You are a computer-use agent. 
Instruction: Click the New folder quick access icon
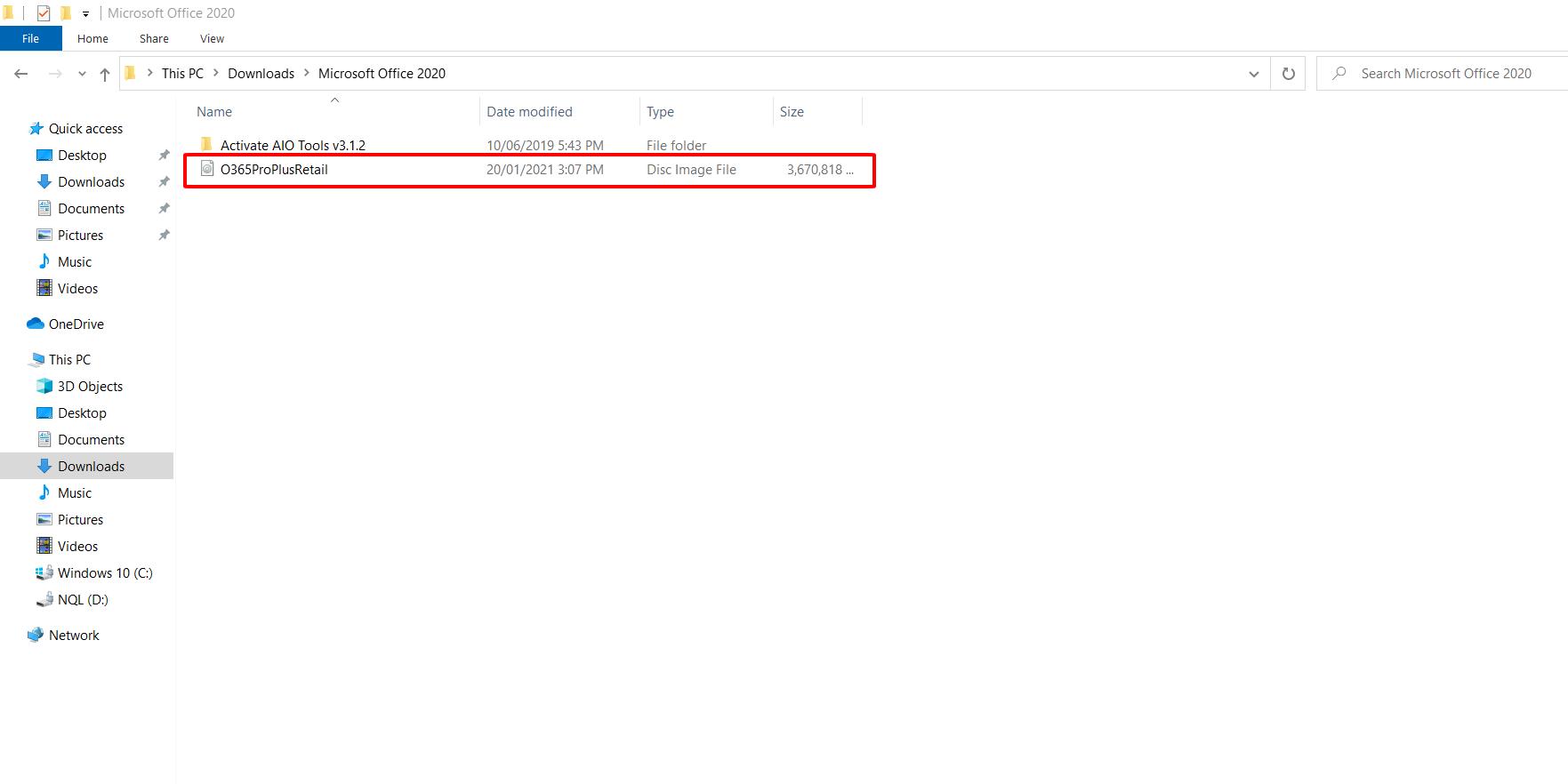(x=65, y=13)
